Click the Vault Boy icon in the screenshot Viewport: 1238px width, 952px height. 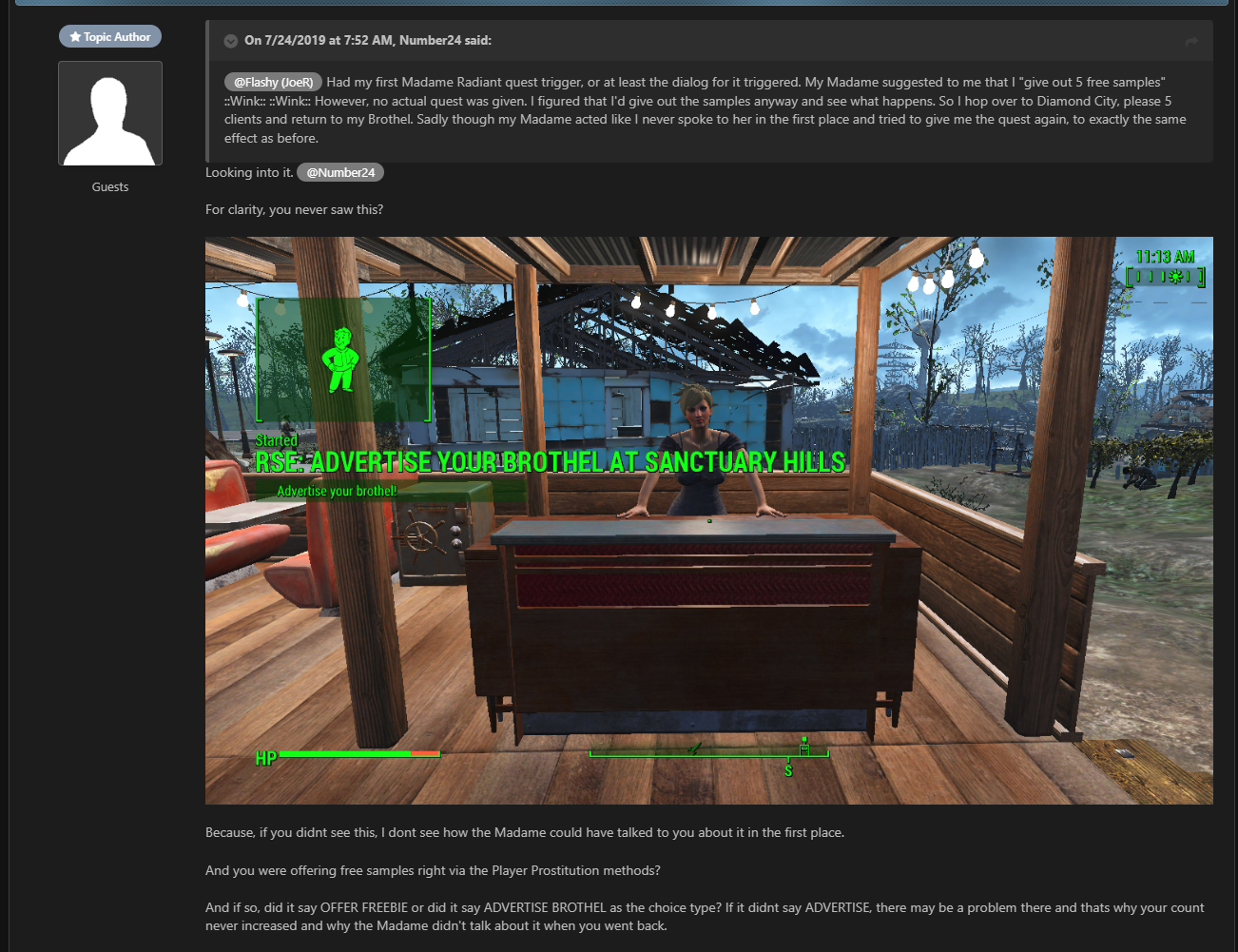pos(340,359)
